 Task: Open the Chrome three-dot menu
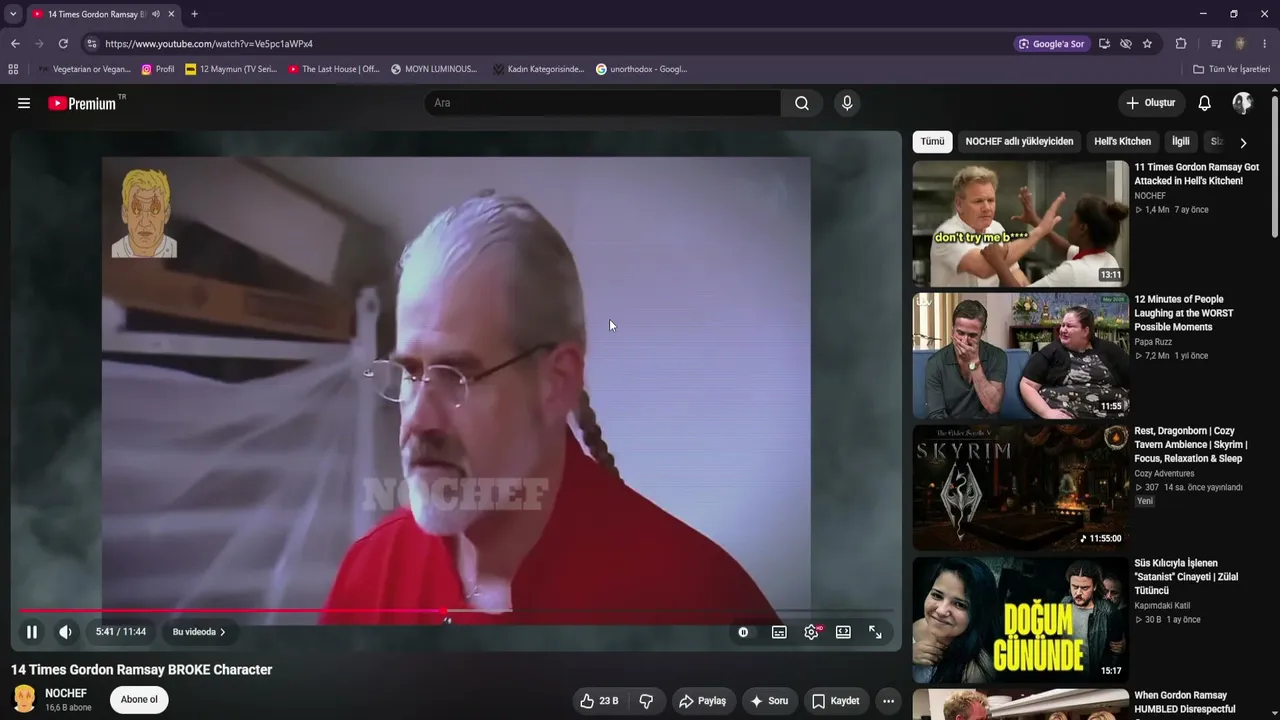[1265, 44]
